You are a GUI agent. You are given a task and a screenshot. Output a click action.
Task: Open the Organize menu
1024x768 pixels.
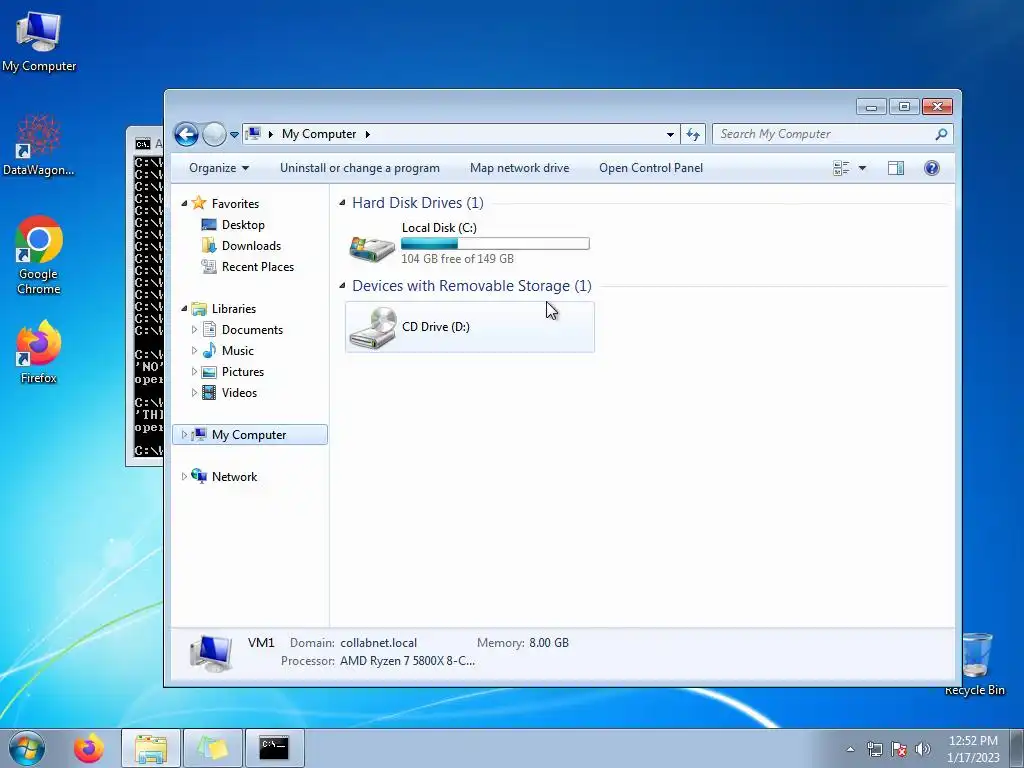[x=219, y=168]
